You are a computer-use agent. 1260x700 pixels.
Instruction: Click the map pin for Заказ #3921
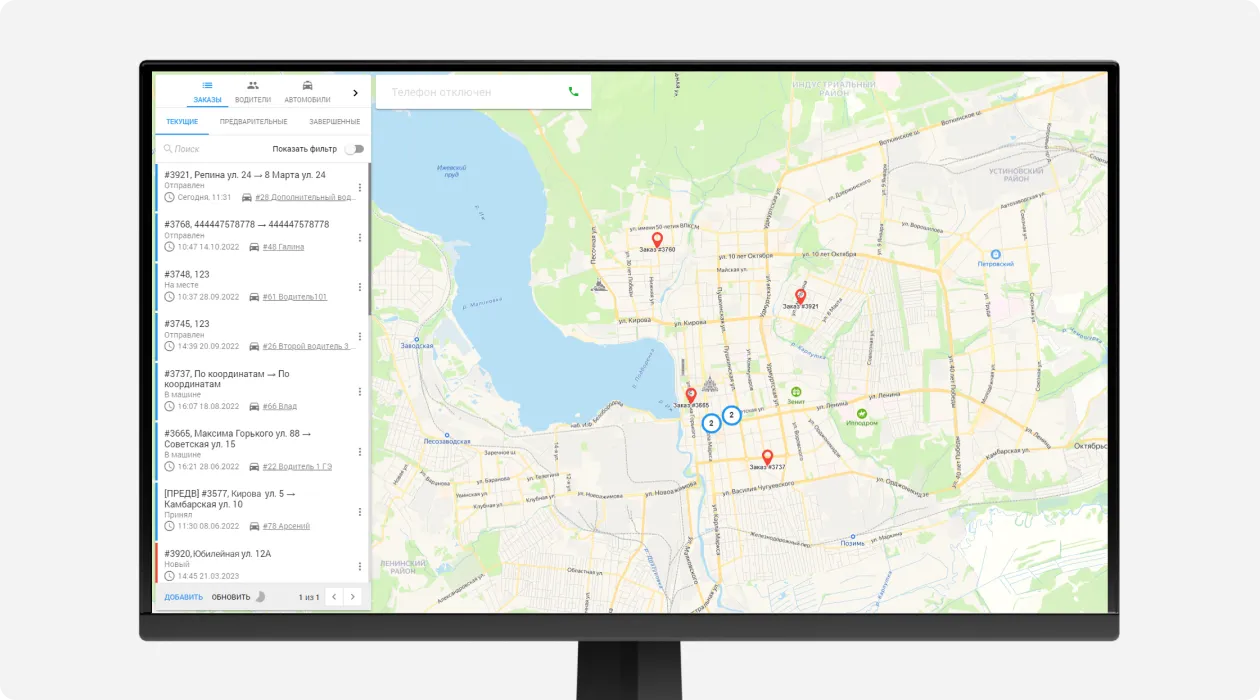coord(800,296)
